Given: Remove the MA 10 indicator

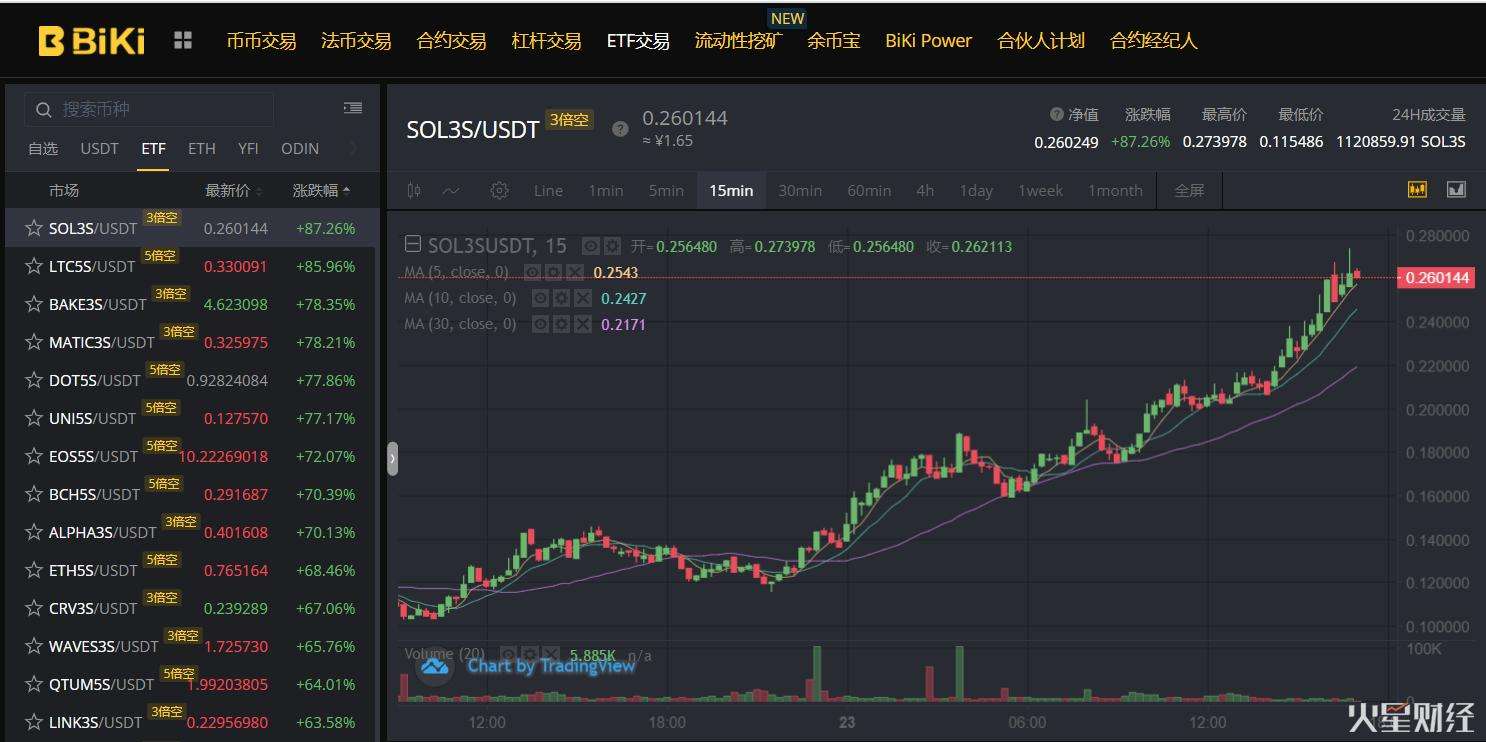Looking at the screenshot, I should pyautogui.click(x=582, y=298).
